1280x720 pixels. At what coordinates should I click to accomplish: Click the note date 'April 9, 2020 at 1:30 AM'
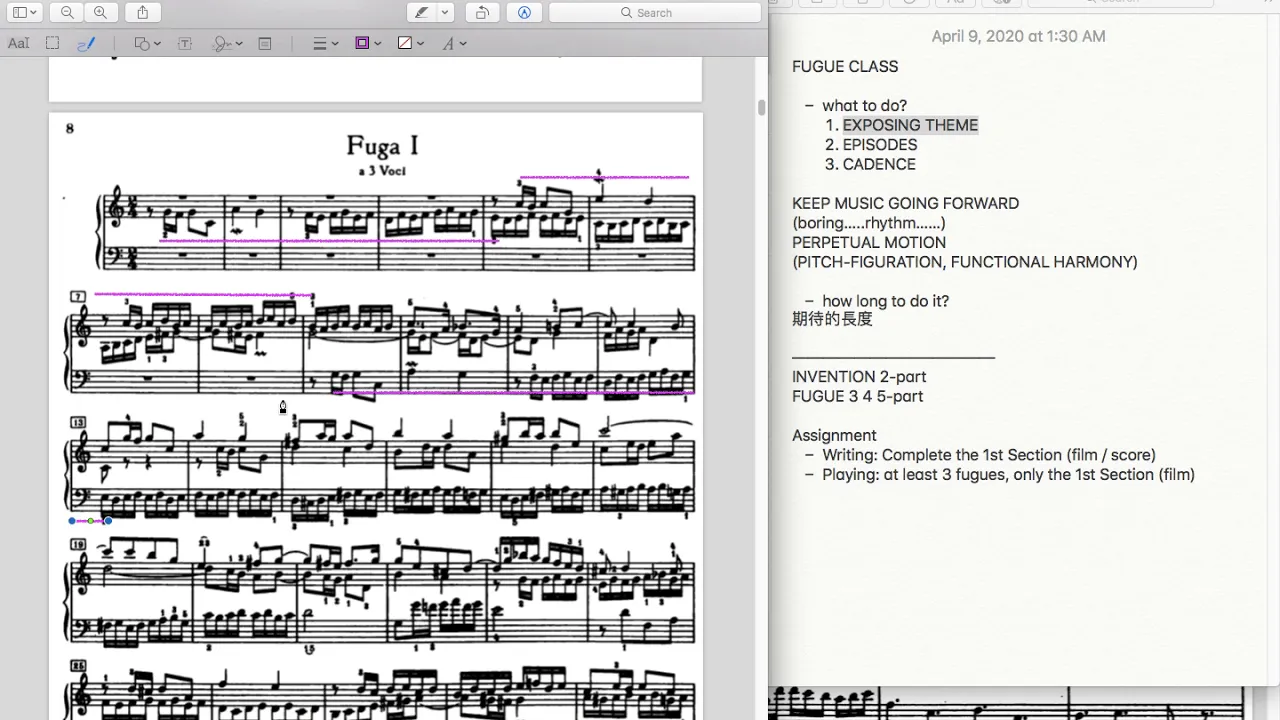(x=1018, y=36)
